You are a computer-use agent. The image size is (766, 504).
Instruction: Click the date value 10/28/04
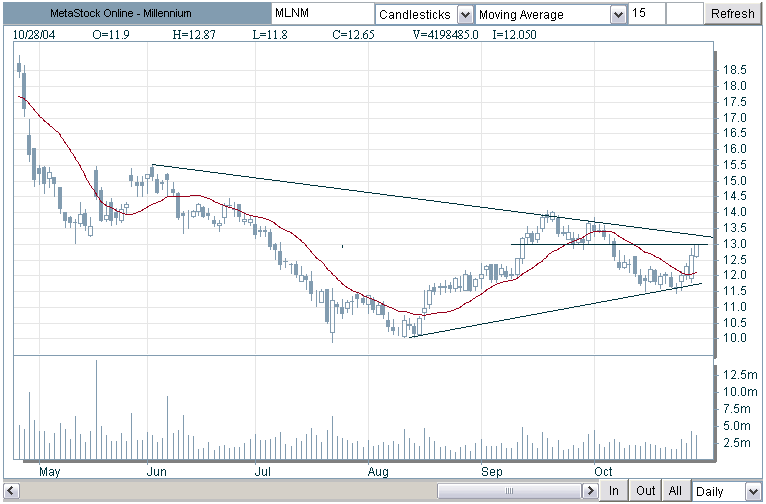(34, 35)
